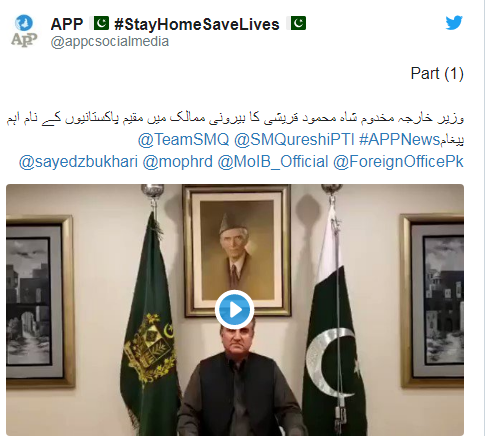
Task: Open the #APPNews hashtag
Action: (400, 139)
